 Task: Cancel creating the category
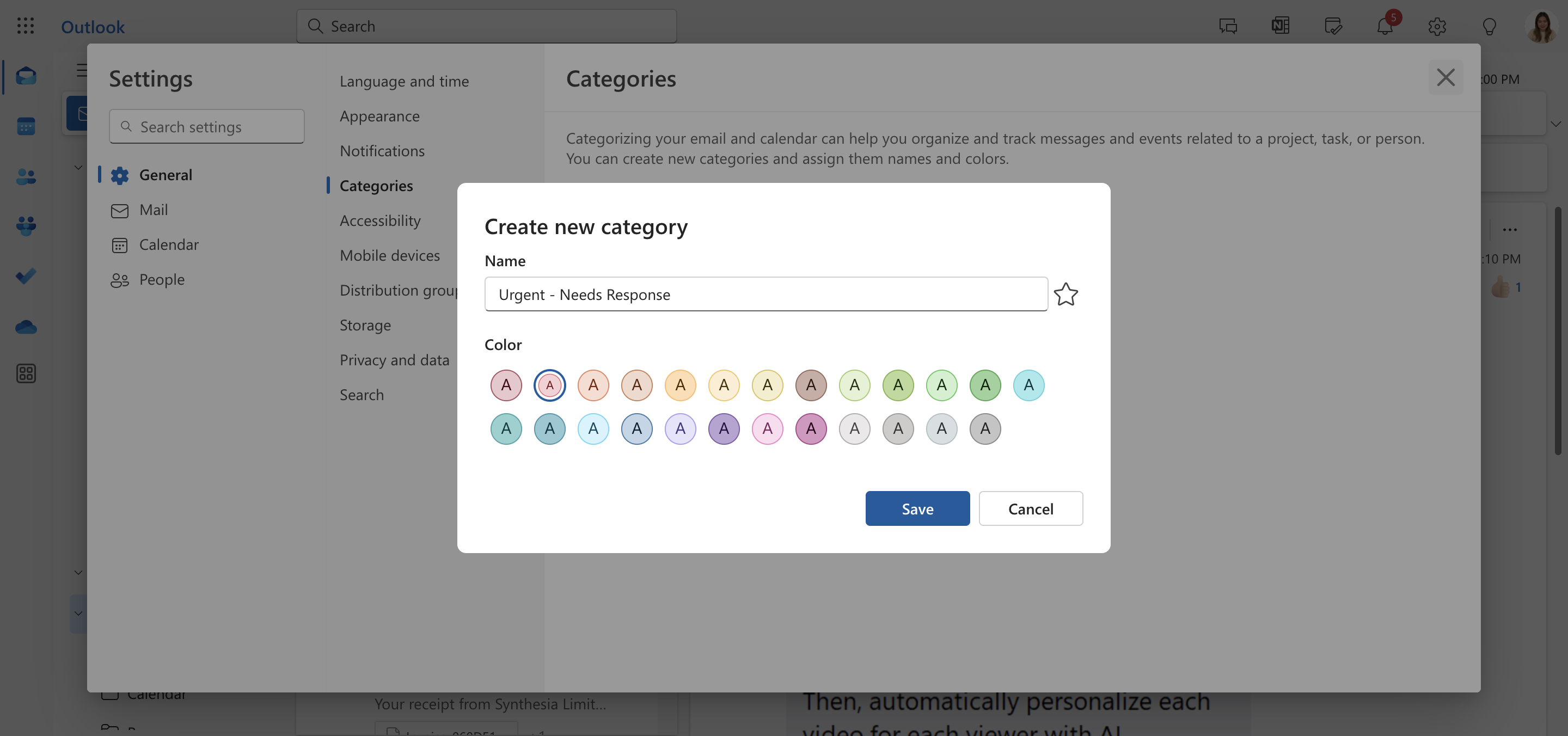click(1031, 508)
